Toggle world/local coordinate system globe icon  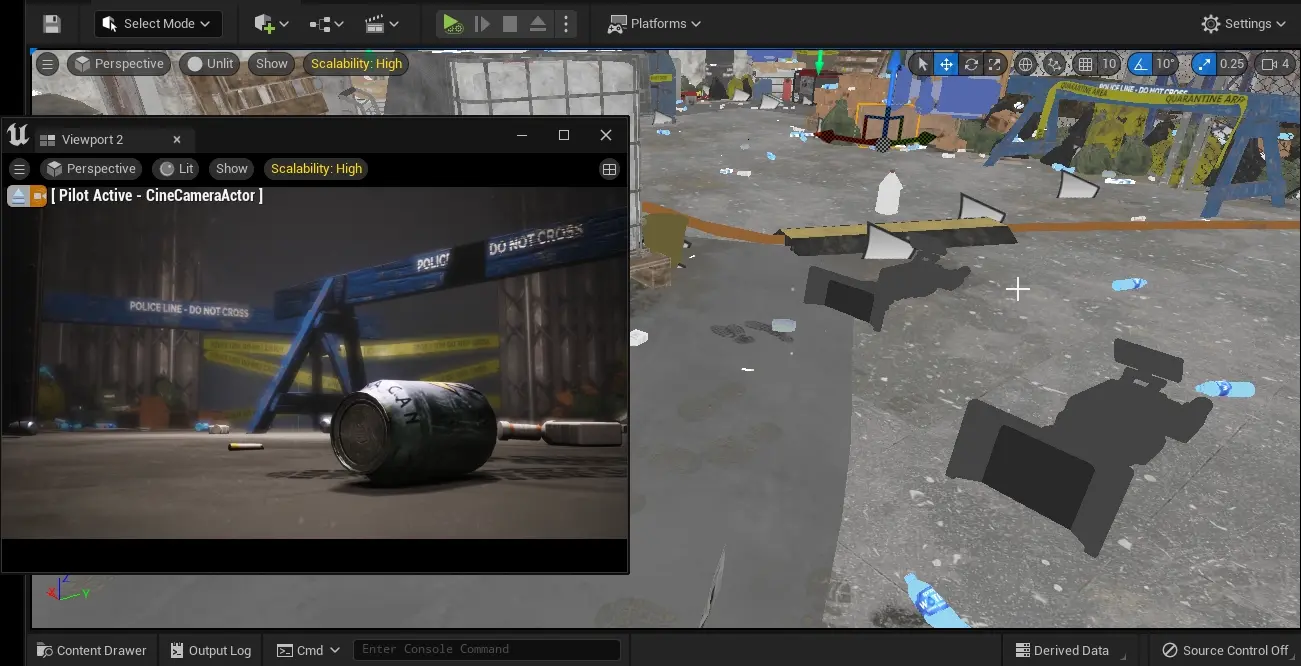1025,64
